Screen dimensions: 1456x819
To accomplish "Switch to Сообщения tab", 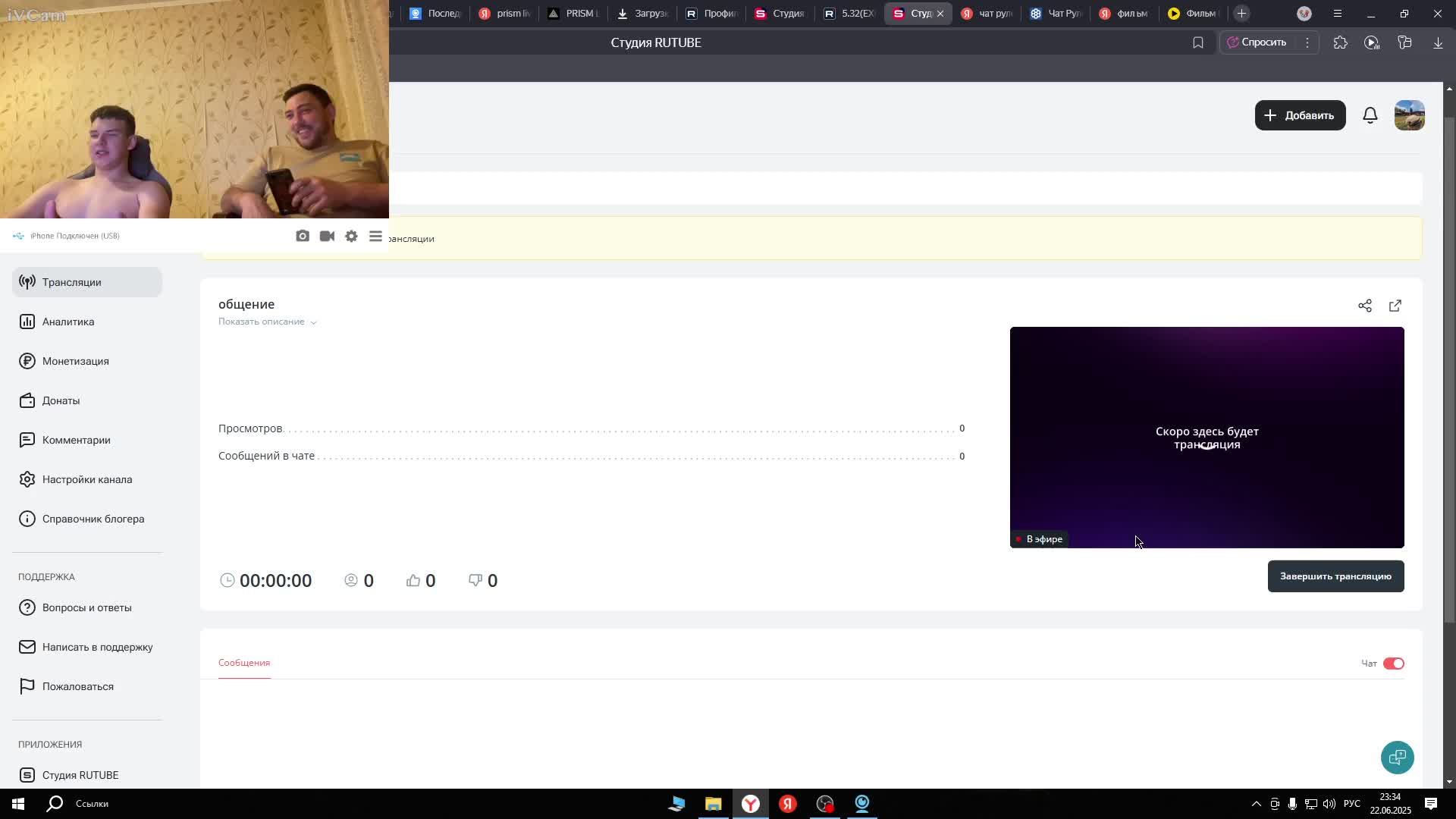I will [244, 663].
